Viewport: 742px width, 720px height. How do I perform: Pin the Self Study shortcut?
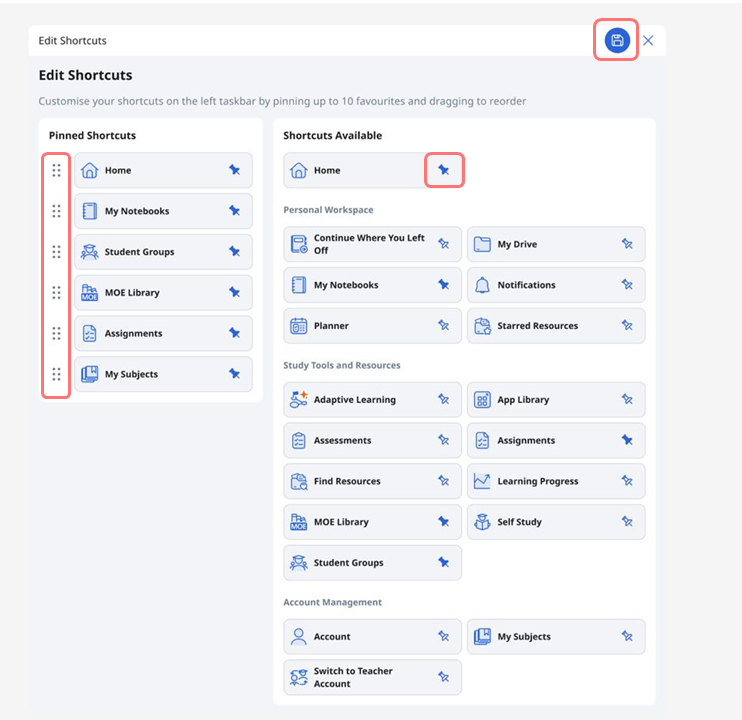click(627, 522)
